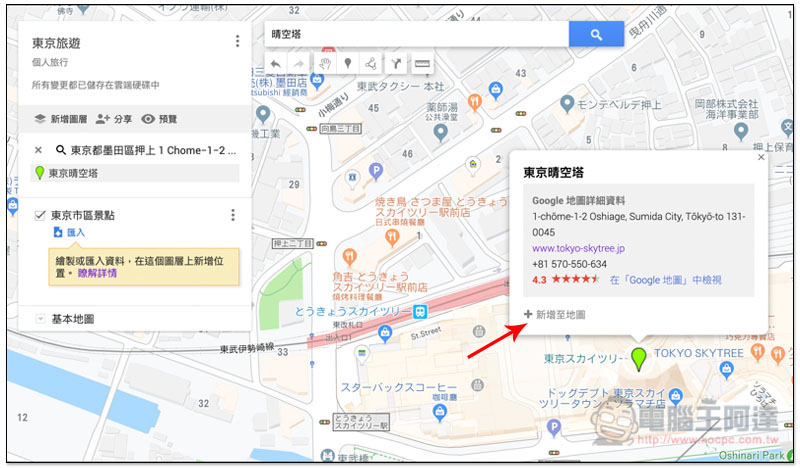Click the 匯入 import link
Screen dimensions: 800x468
(69, 233)
